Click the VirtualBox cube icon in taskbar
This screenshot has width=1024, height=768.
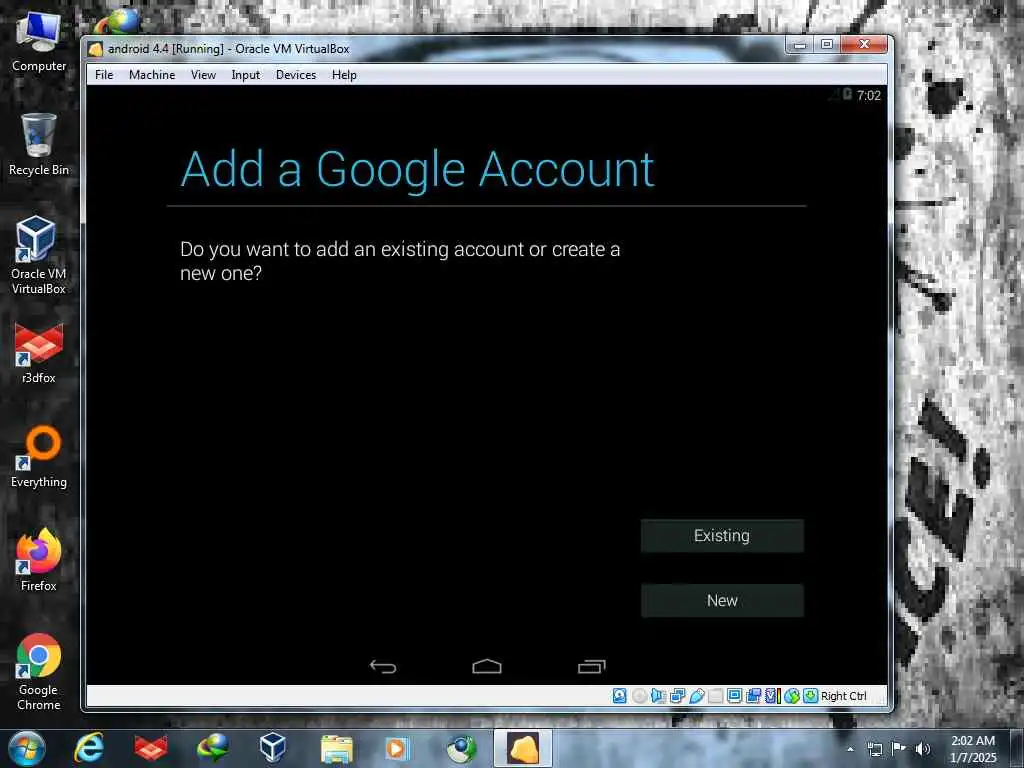pos(272,748)
